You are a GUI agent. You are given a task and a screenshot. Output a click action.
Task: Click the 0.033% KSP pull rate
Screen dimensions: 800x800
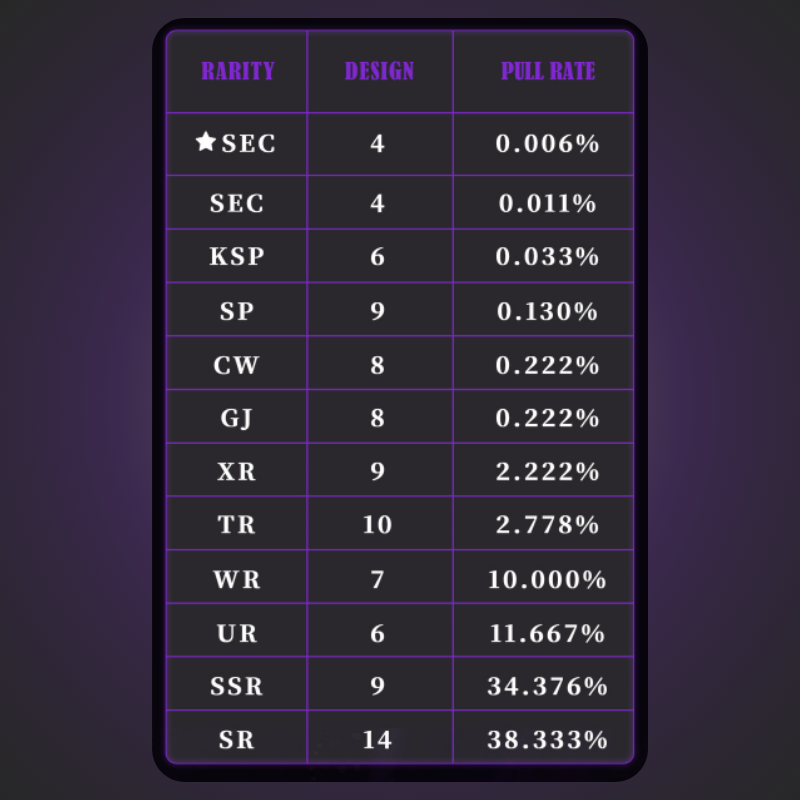(x=547, y=256)
